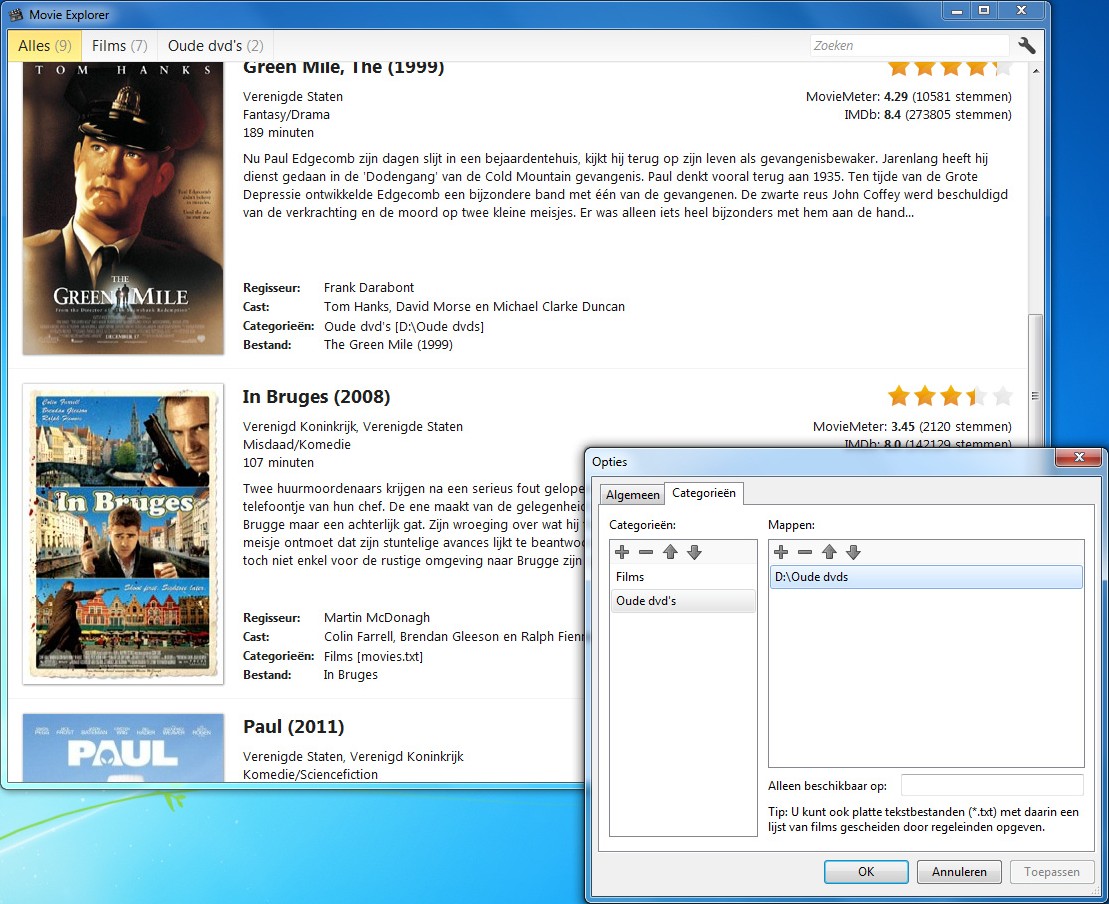
Task: Click the In Bruges movie poster
Action: [x=123, y=534]
